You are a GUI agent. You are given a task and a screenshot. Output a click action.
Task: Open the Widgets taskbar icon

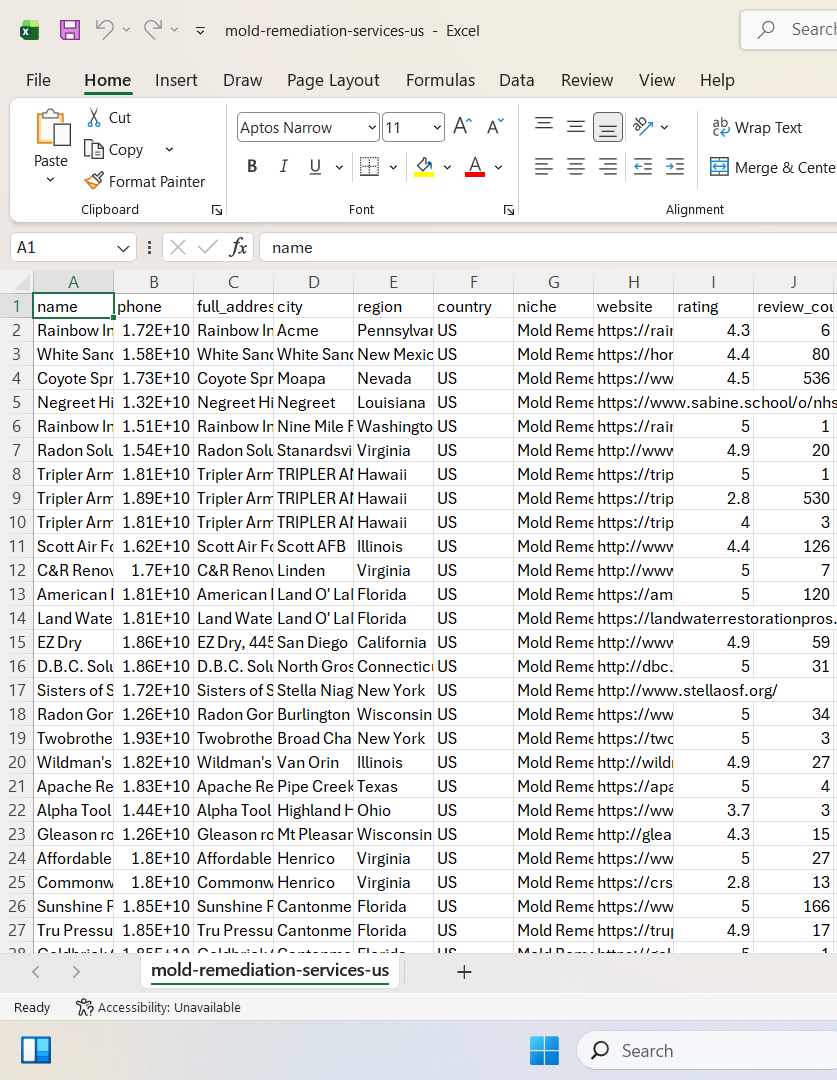click(36, 1050)
